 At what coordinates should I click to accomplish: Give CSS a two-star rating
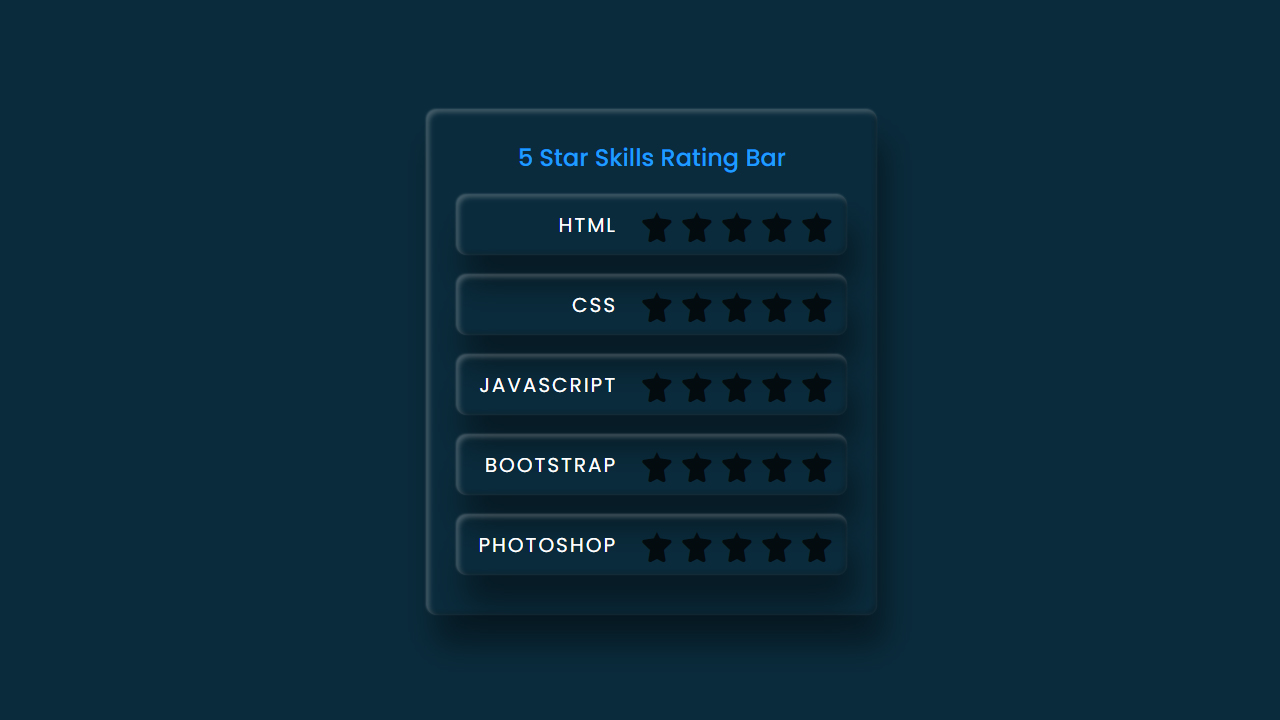(x=697, y=307)
